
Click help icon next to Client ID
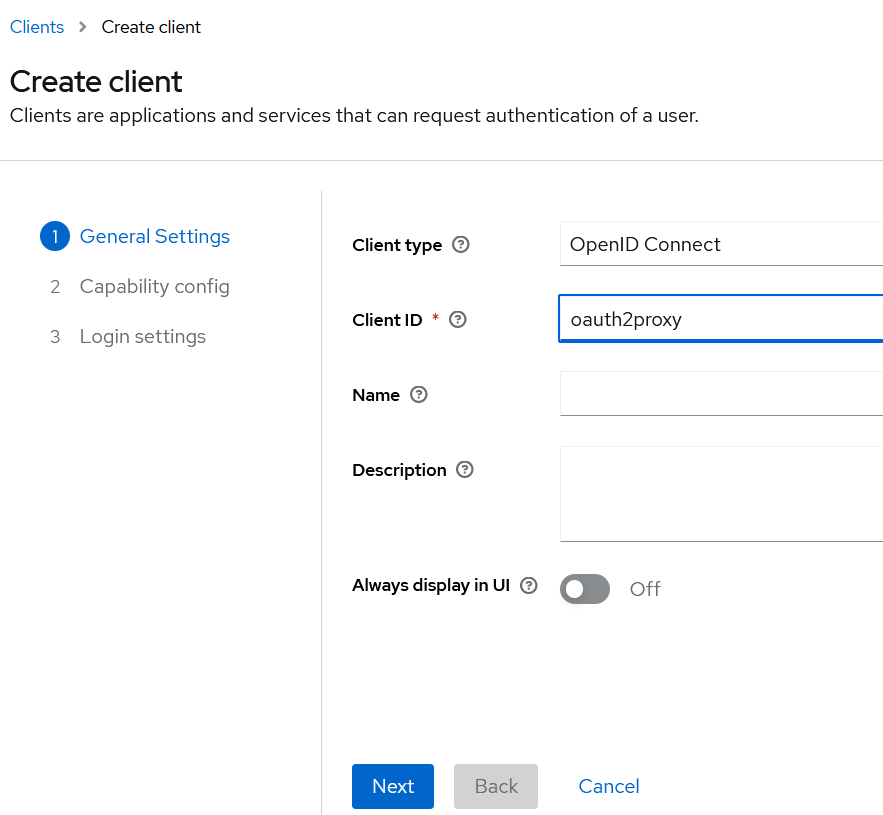(x=458, y=320)
